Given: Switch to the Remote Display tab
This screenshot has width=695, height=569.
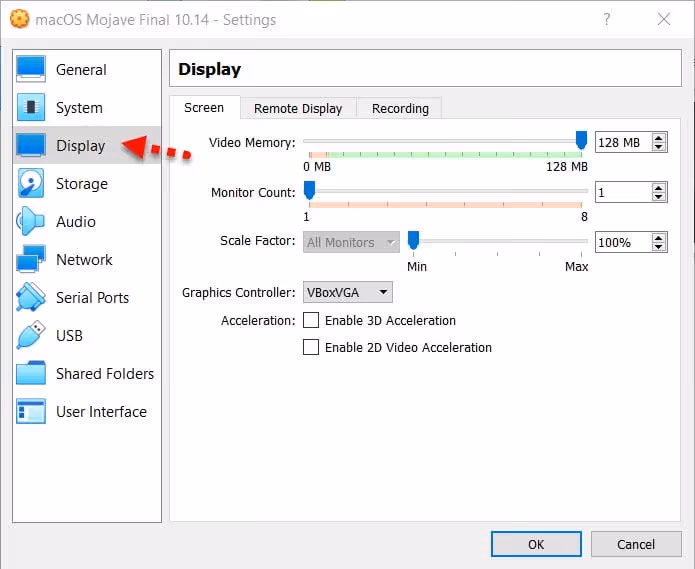Looking at the screenshot, I should click(x=298, y=109).
